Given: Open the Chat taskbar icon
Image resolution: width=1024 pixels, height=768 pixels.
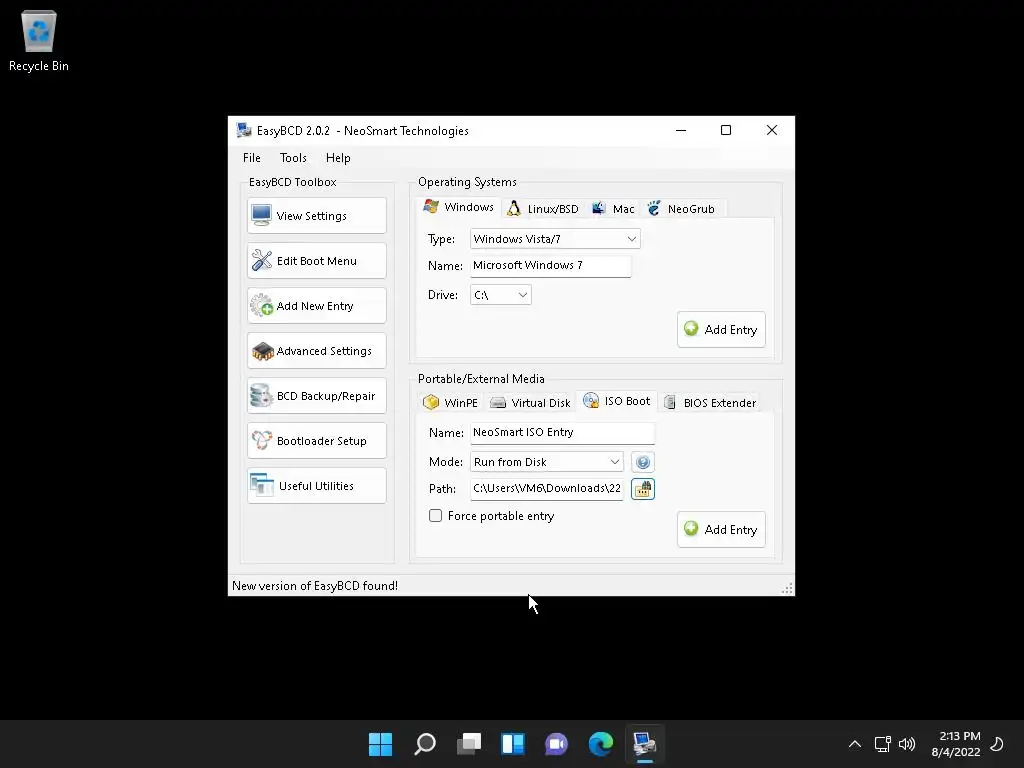Looking at the screenshot, I should (556, 744).
